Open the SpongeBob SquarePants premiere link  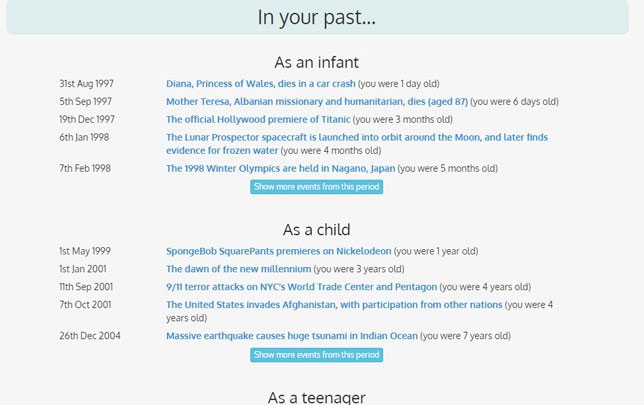[278, 251]
